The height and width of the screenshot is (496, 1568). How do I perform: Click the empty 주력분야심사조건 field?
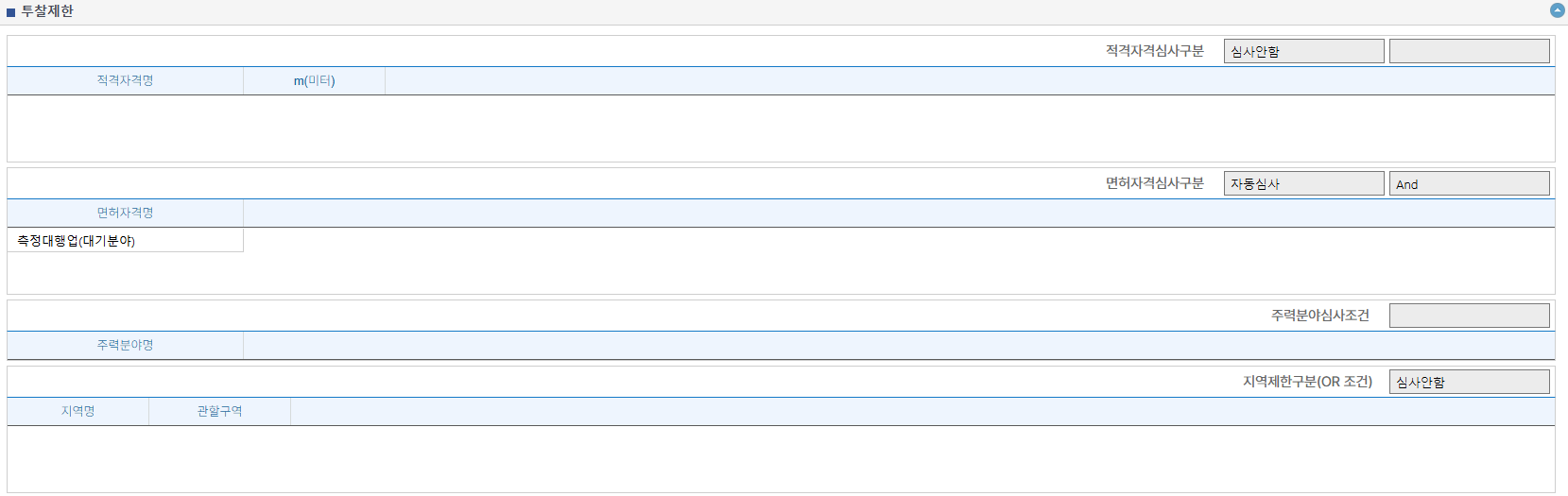pos(1469,316)
